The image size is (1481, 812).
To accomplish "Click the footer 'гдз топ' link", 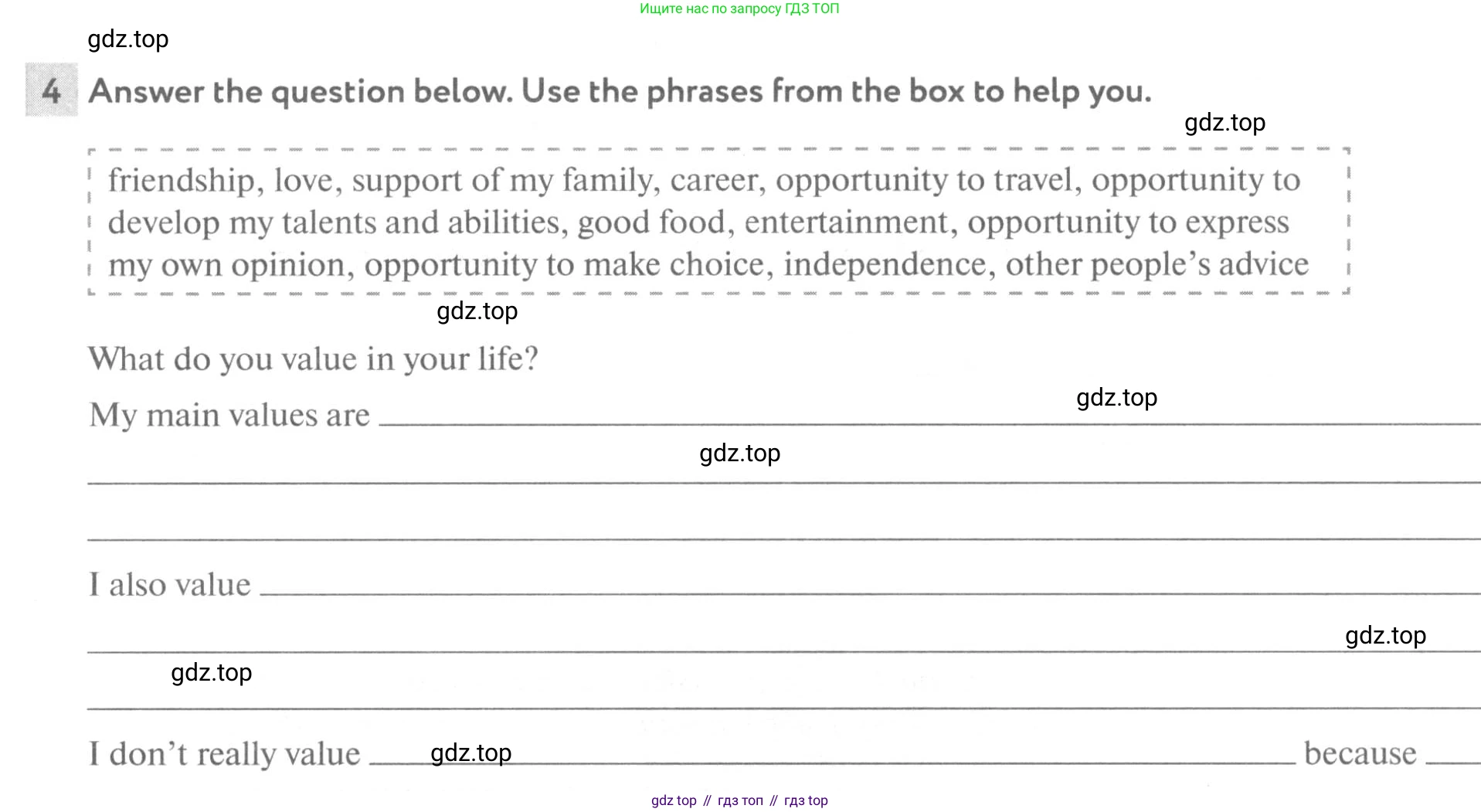I will pyautogui.click(x=740, y=800).
